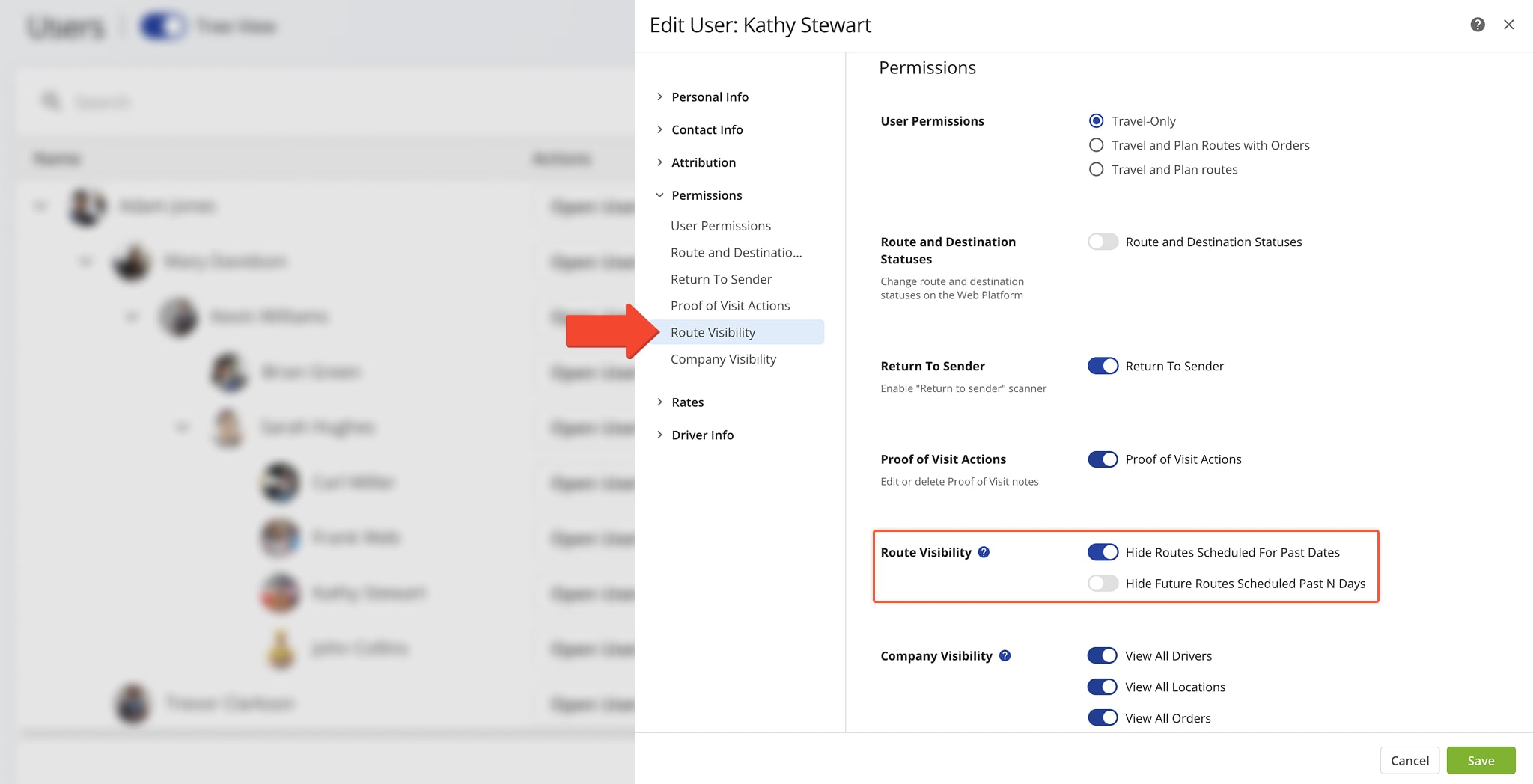The image size is (1533, 784).
Task: Close the Edit User dialog
Action: pyautogui.click(x=1509, y=25)
